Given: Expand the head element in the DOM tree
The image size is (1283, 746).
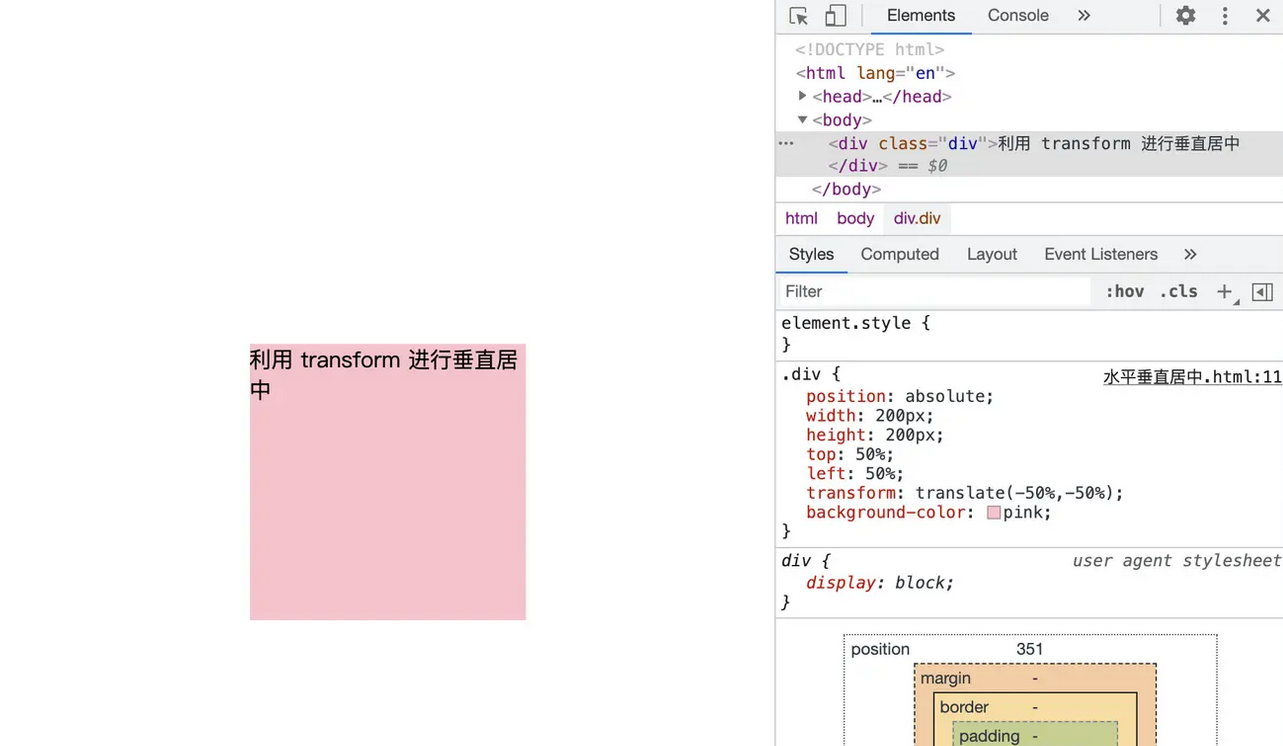Looking at the screenshot, I should (803, 96).
